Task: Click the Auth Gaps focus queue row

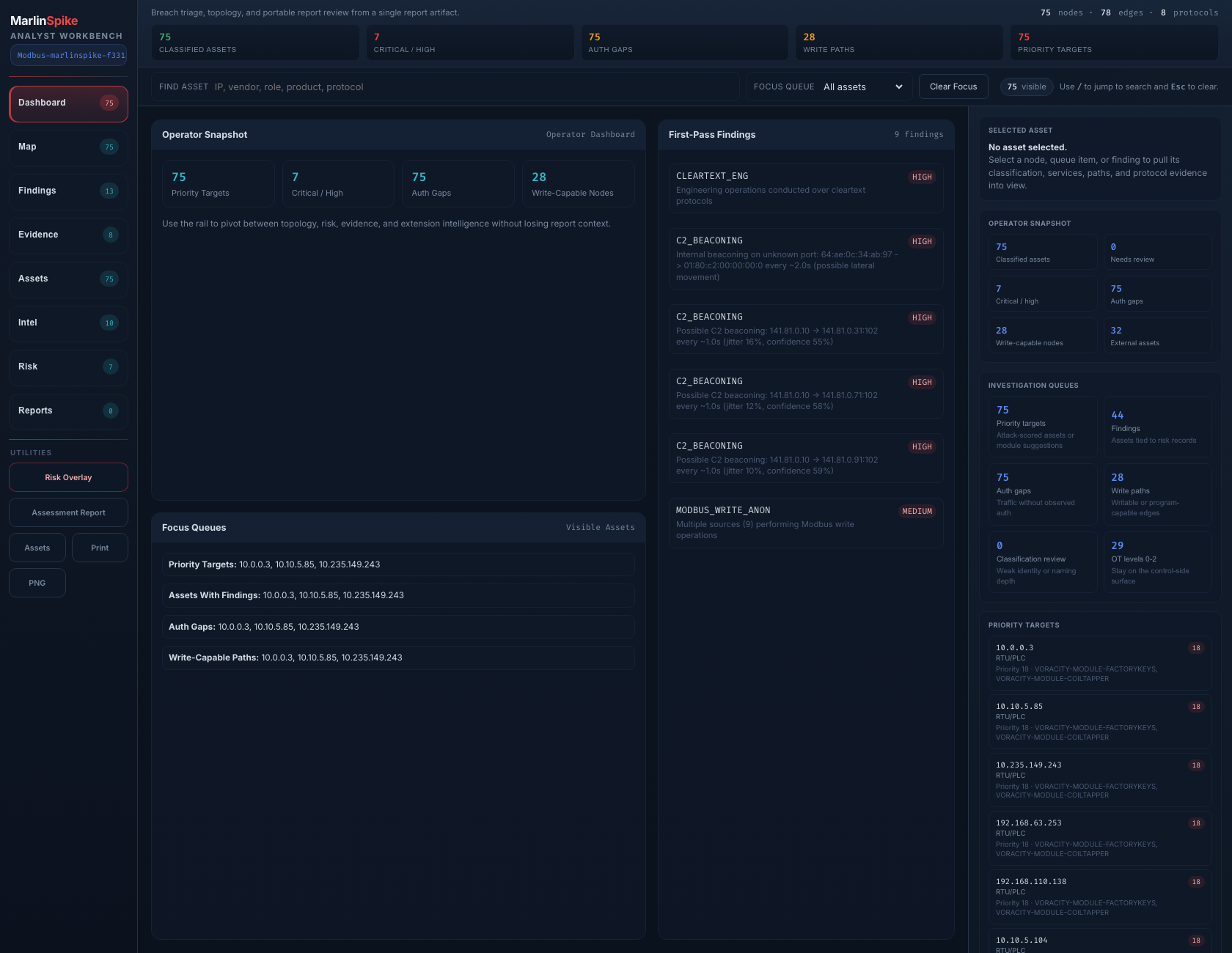Action: coord(397,626)
